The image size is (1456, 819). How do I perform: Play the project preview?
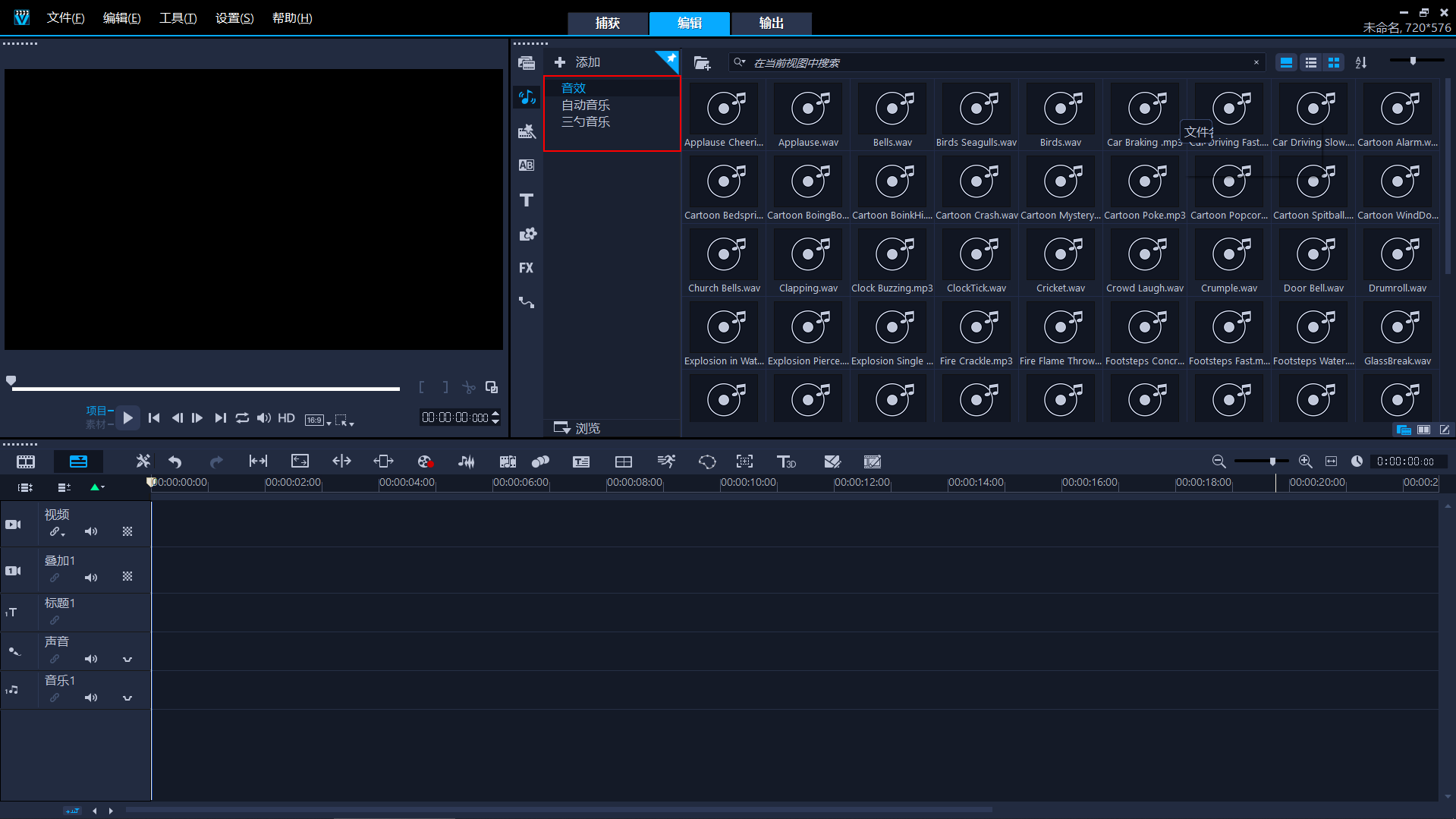point(127,417)
